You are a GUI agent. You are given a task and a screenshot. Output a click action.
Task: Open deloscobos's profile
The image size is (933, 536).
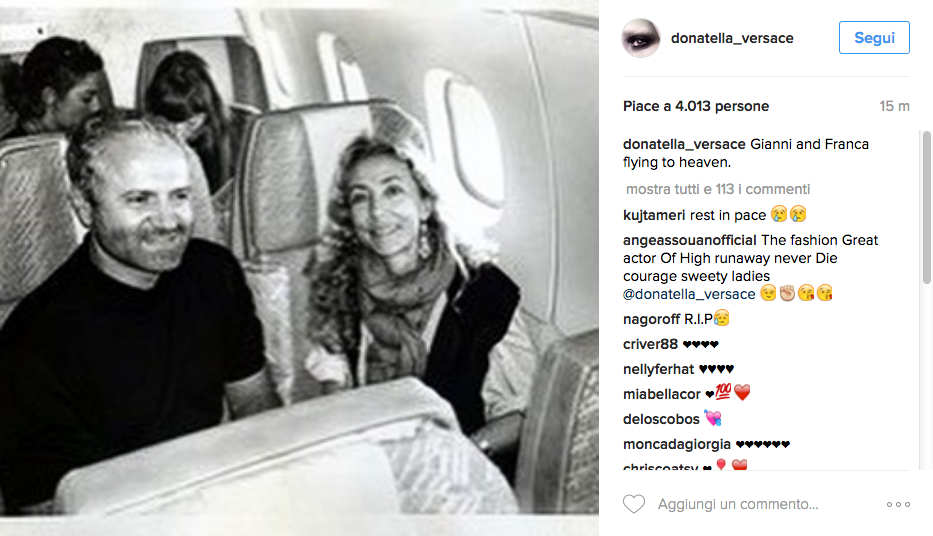(x=661, y=419)
